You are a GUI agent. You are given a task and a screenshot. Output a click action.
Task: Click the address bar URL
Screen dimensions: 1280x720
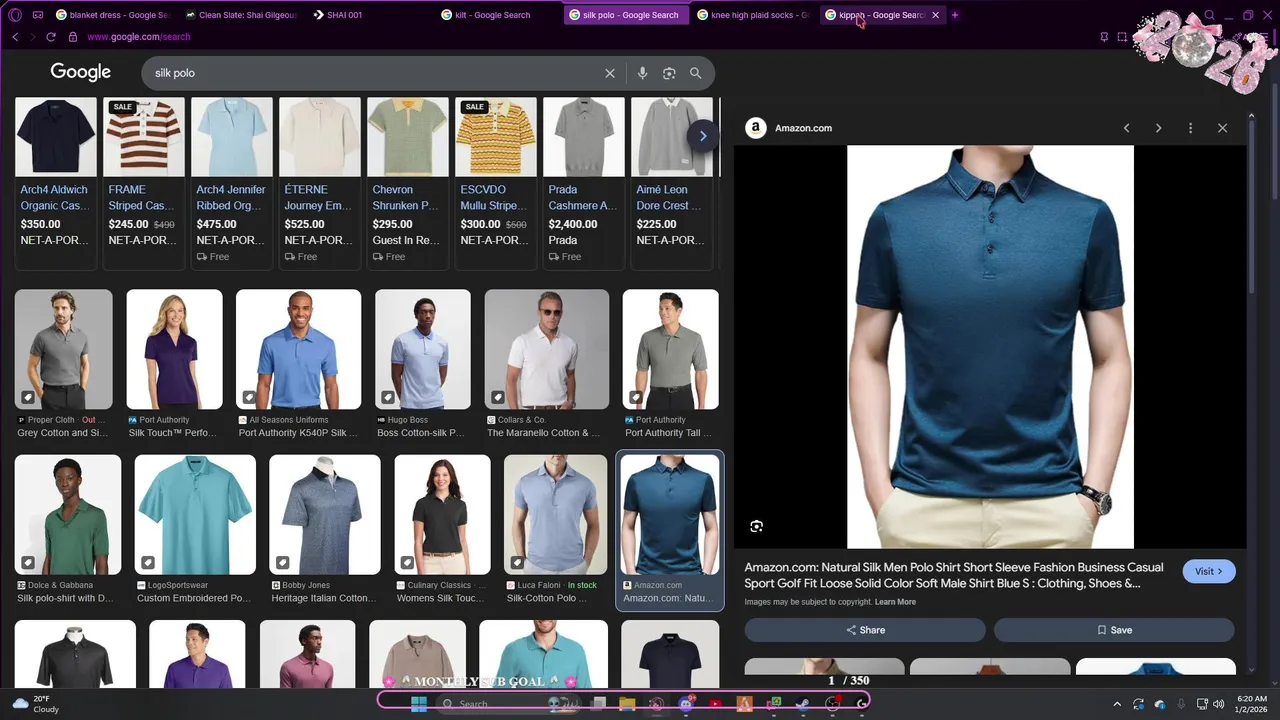[x=138, y=37]
